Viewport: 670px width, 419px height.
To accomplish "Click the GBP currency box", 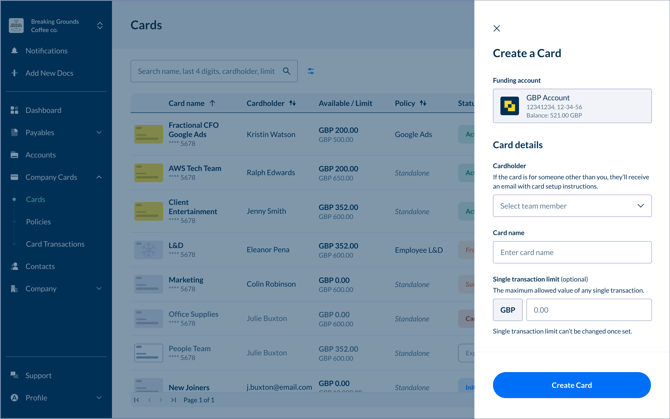I will (x=508, y=310).
